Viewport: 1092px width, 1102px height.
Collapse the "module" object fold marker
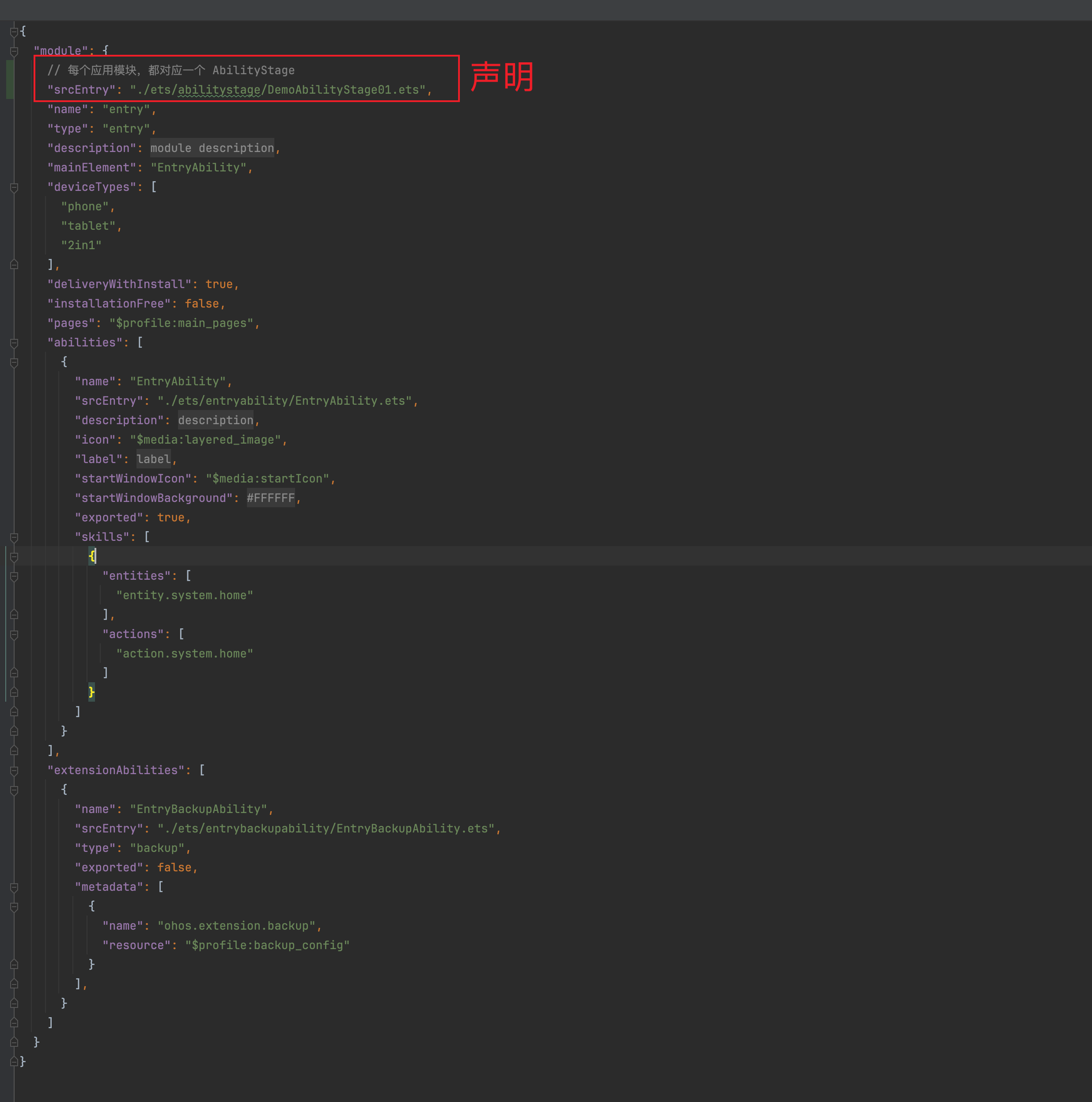[x=14, y=51]
